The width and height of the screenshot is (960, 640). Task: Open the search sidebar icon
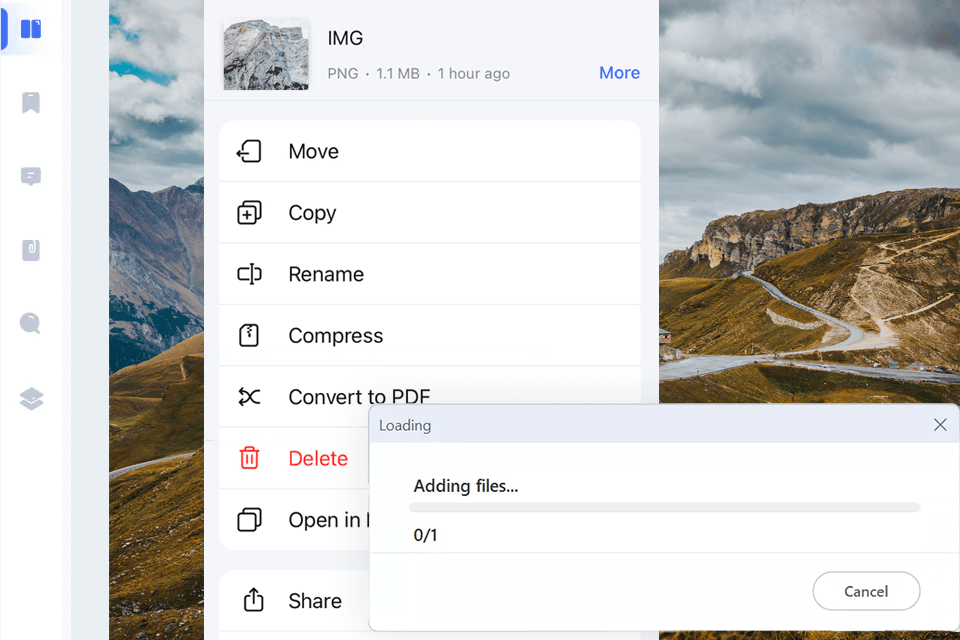tap(31, 323)
